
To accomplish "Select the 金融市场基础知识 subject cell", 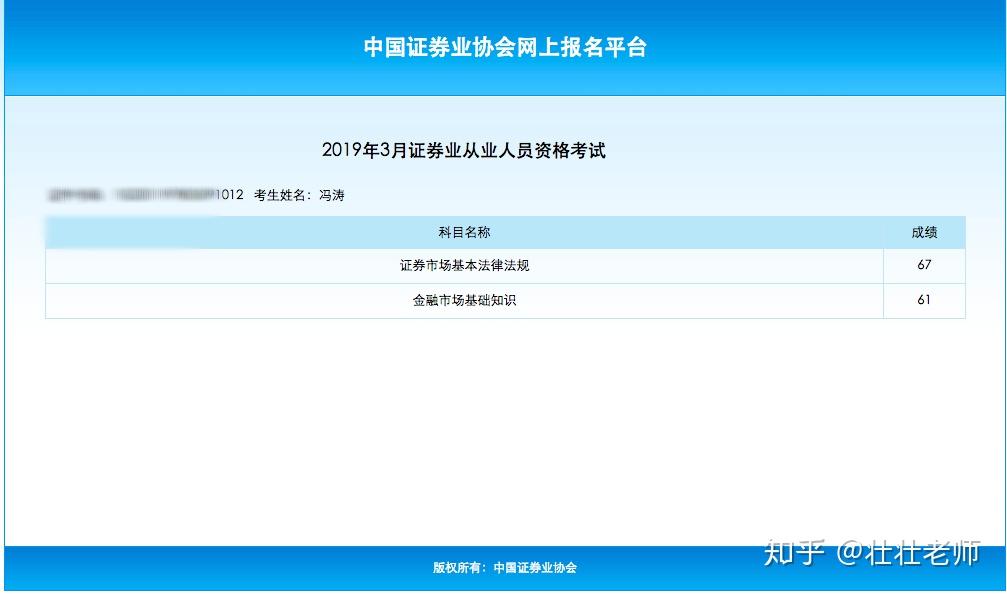I will click(x=464, y=301).
